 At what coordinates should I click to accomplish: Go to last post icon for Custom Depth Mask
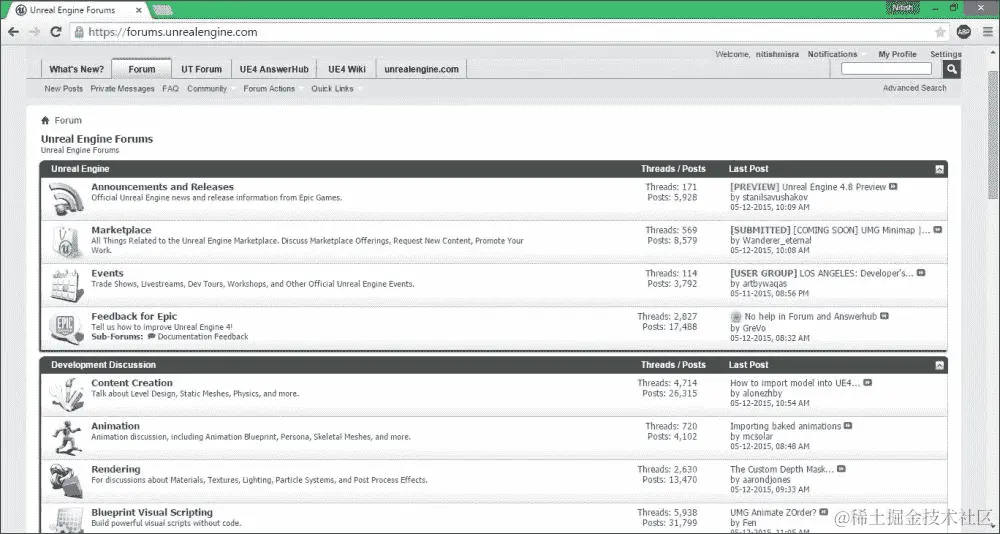pyautogui.click(x=841, y=469)
